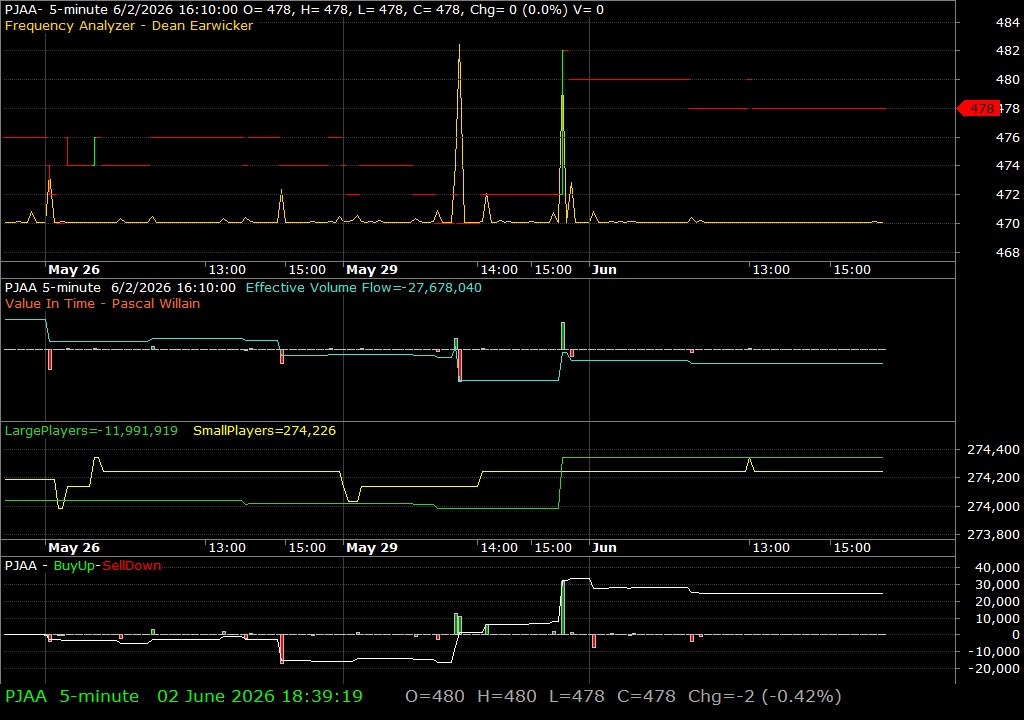Viewport: 1024px width, 720px height.
Task: Click the 20,000 axis value in bottom panel
Action: pyautogui.click(x=997, y=601)
